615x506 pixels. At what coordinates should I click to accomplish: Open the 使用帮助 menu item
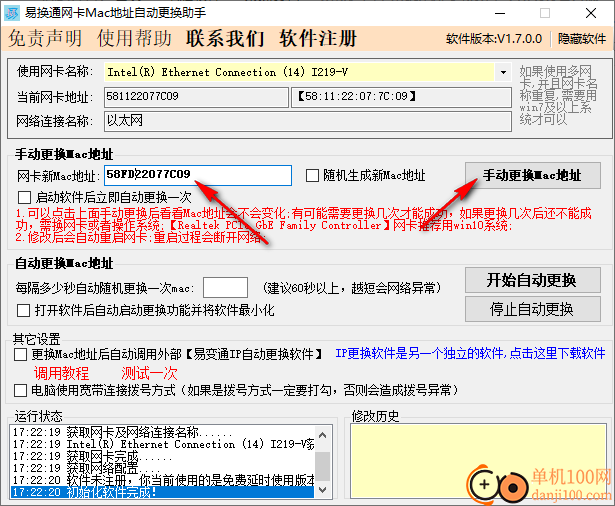point(134,38)
